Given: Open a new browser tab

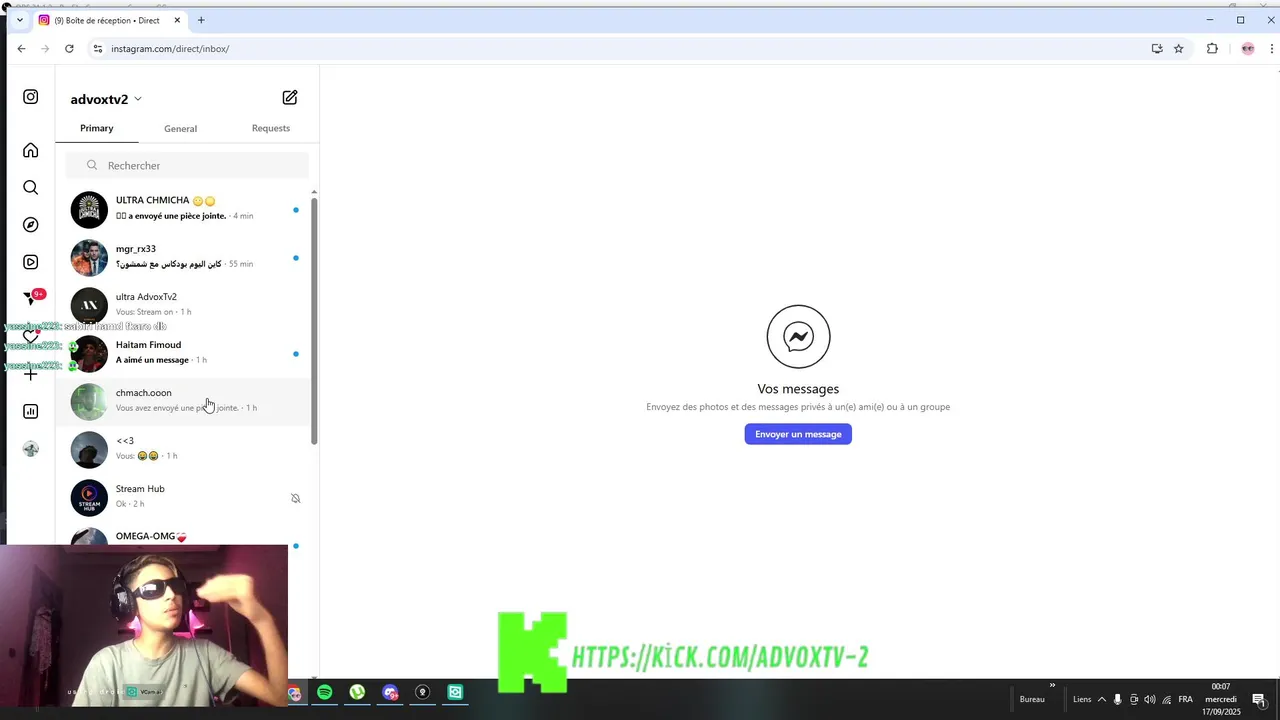Looking at the screenshot, I should coord(201,20).
